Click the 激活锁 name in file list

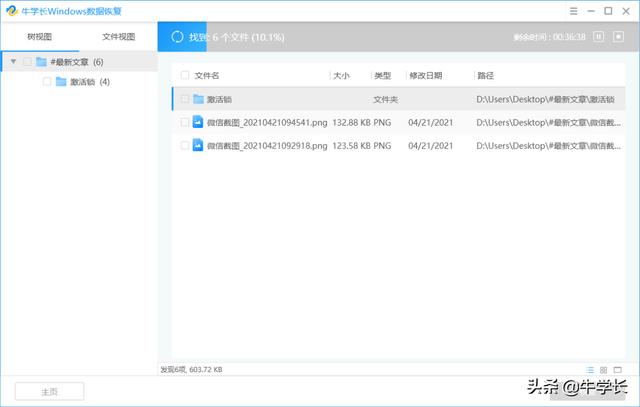tap(219, 99)
